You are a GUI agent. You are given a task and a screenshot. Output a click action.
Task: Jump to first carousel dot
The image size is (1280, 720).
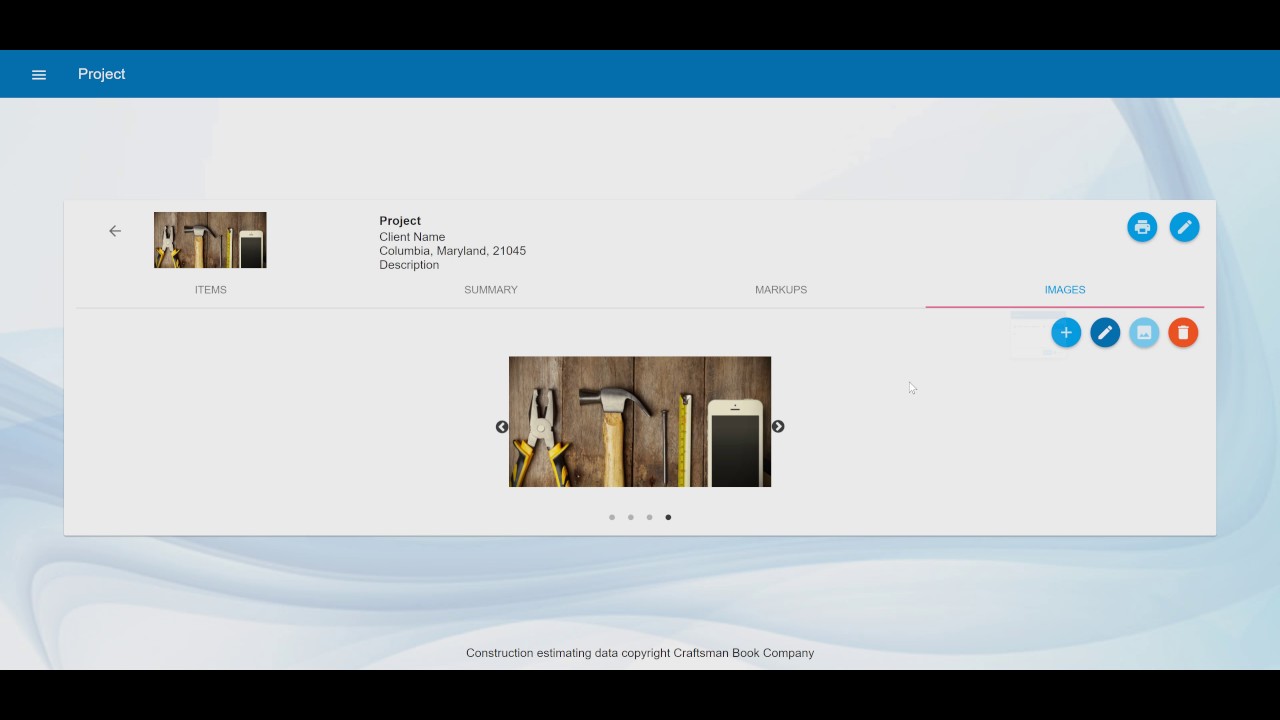pyautogui.click(x=612, y=517)
